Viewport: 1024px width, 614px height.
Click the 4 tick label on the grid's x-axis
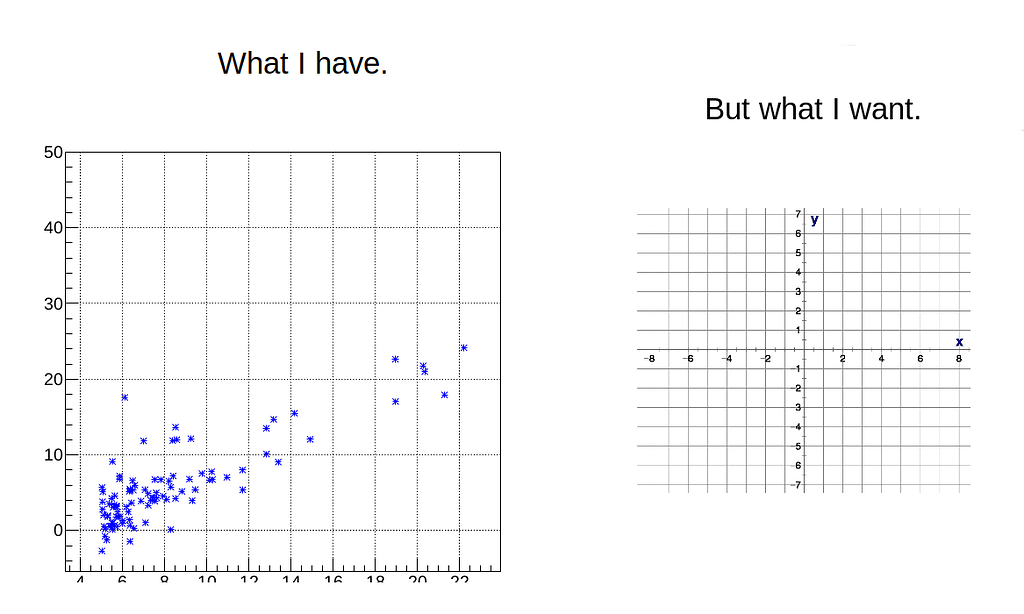pyautogui.click(x=881, y=358)
